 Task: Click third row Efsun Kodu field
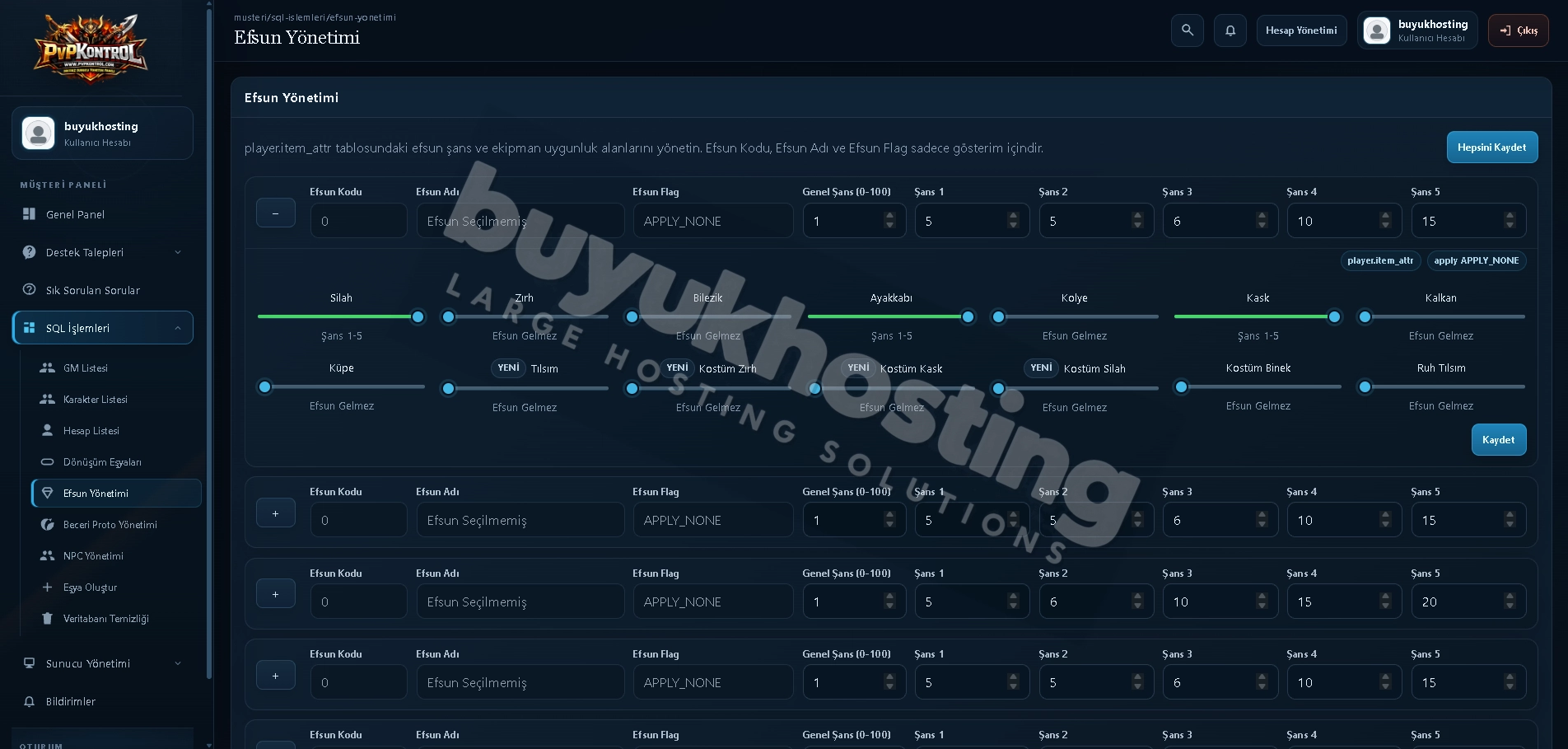358,602
